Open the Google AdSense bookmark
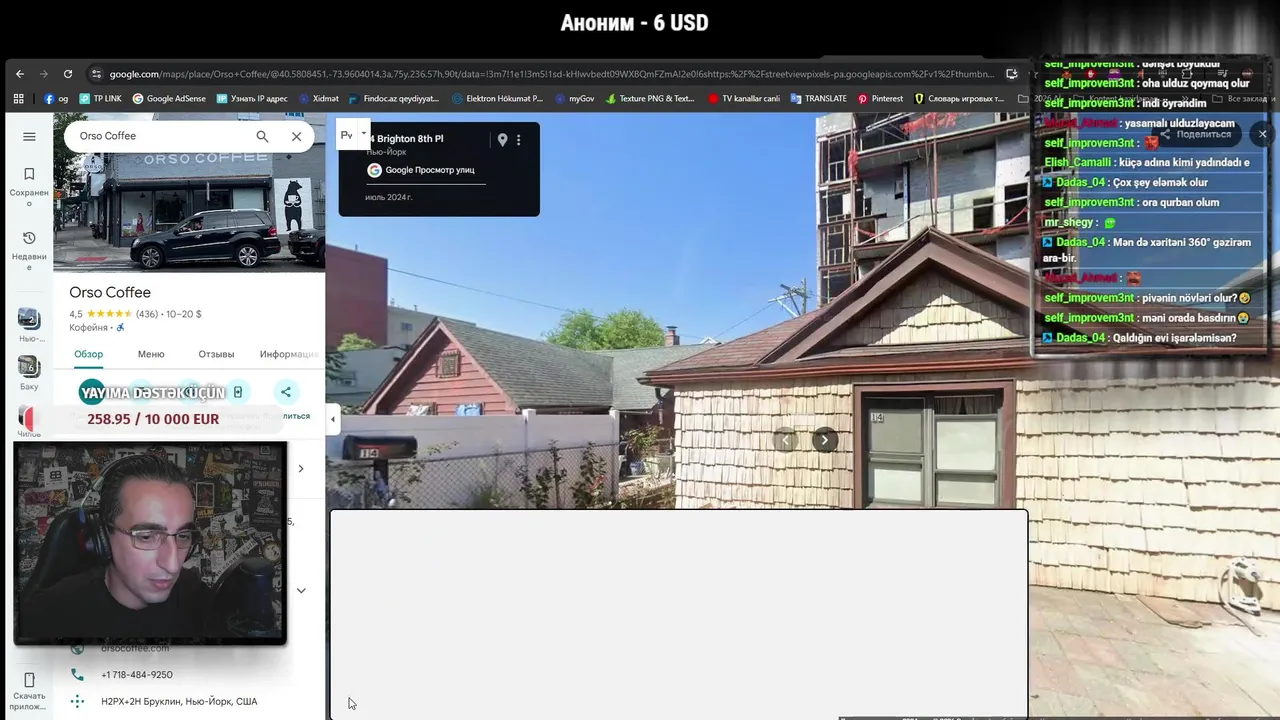 pyautogui.click(x=168, y=99)
